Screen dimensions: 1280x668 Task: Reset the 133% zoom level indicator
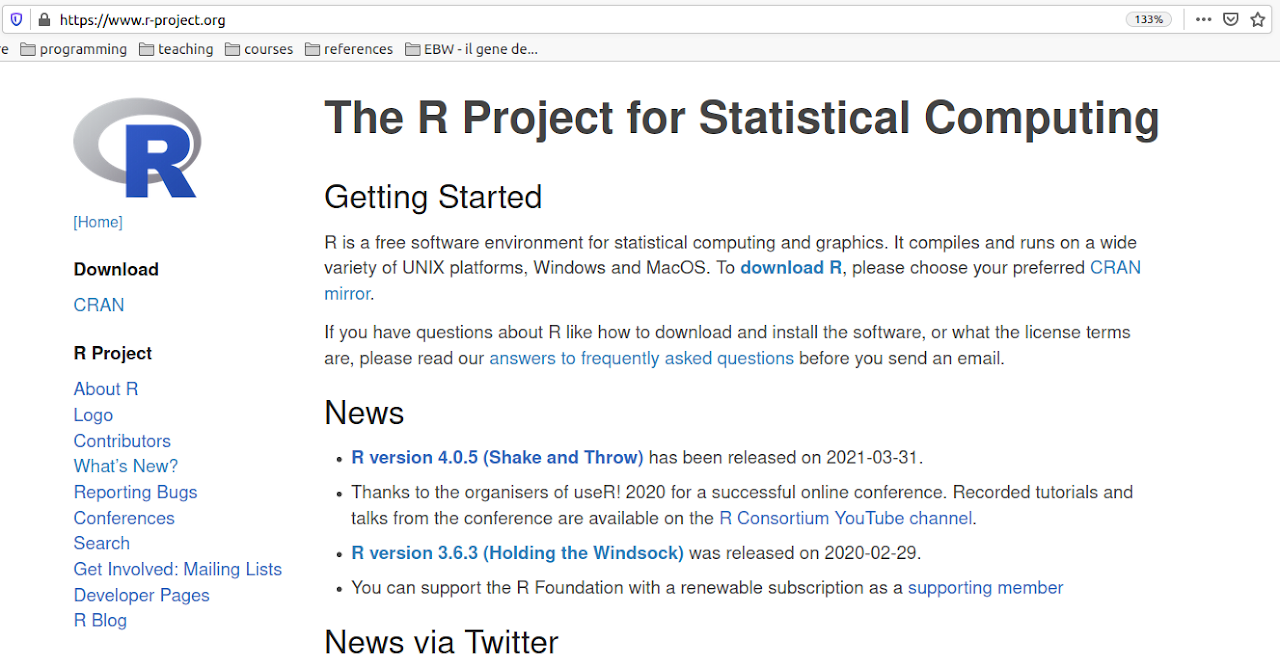coord(1148,18)
